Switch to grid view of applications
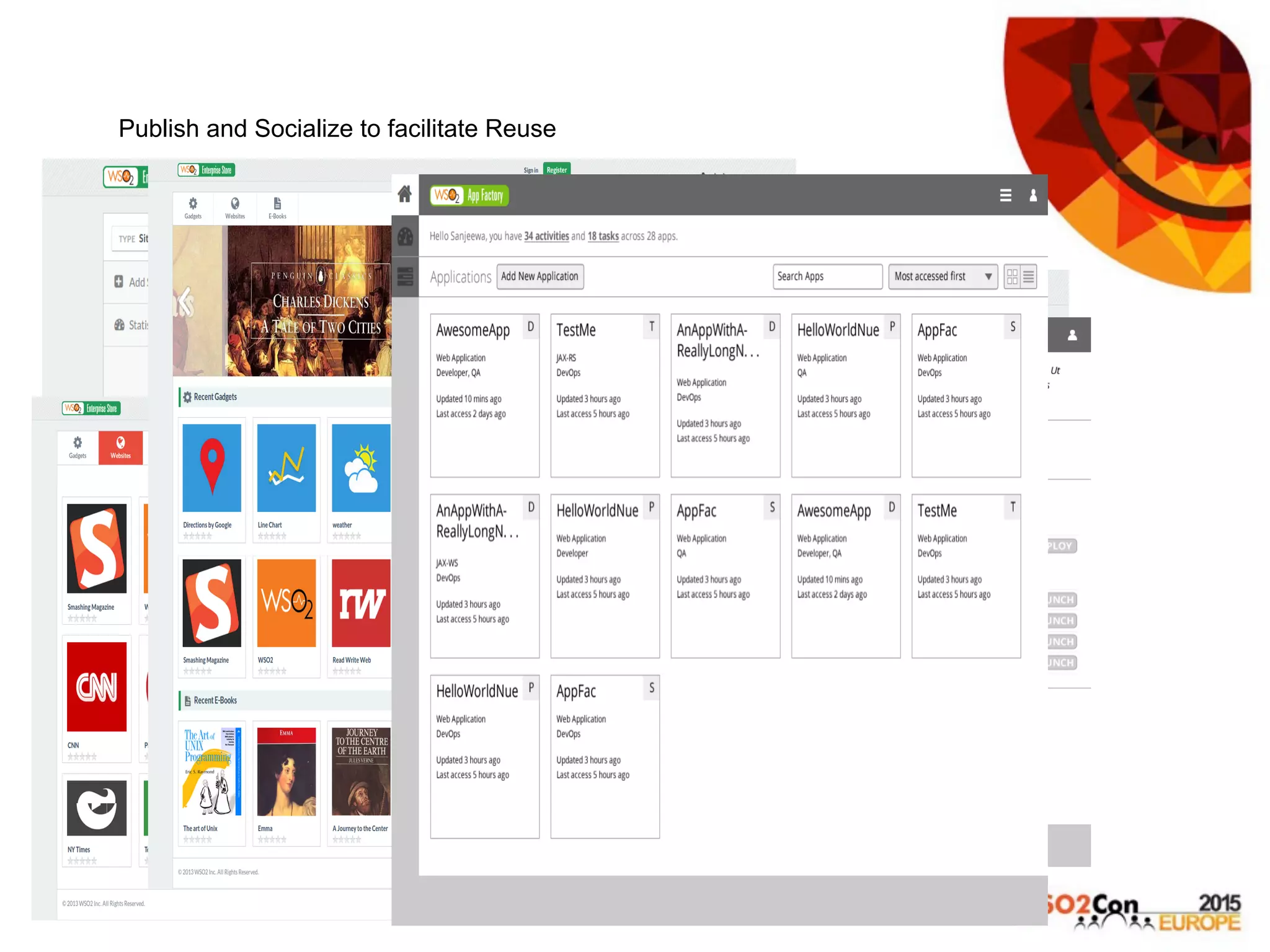Viewport: 1270px width, 952px height. (1012, 276)
